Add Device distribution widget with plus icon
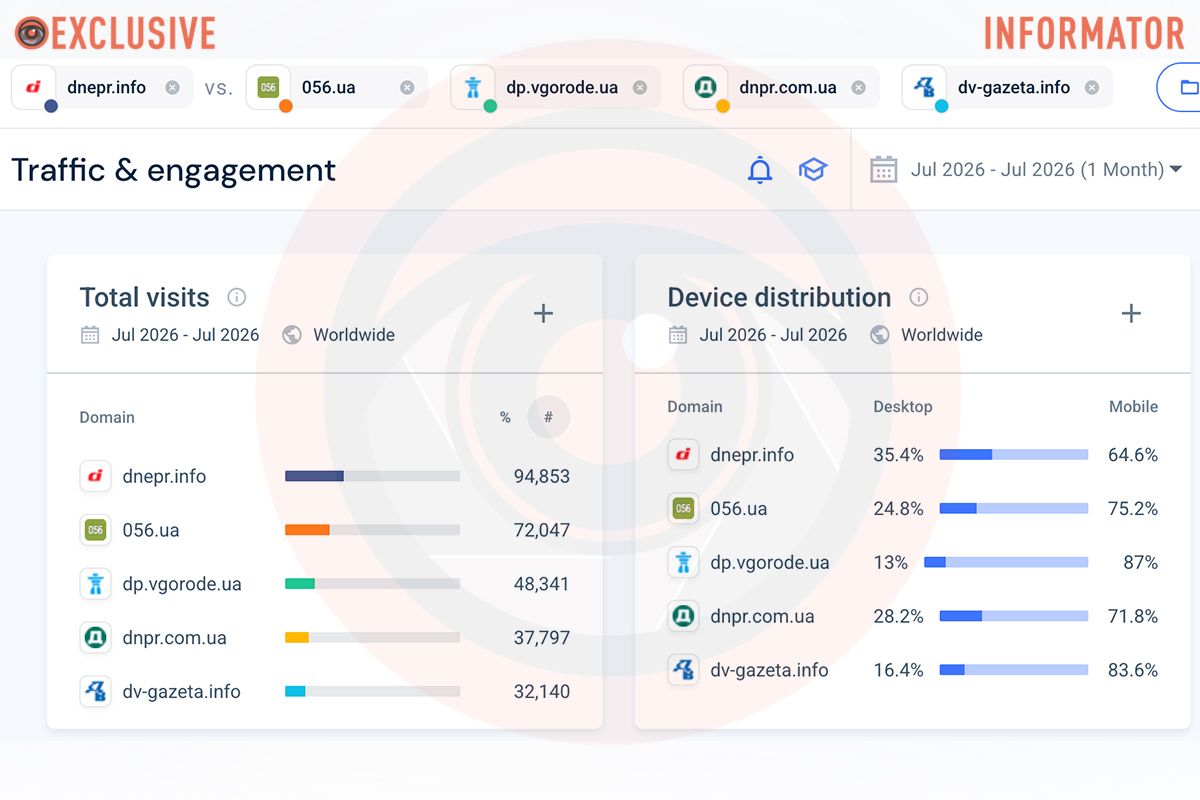The image size is (1200, 800). click(x=1131, y=314)
